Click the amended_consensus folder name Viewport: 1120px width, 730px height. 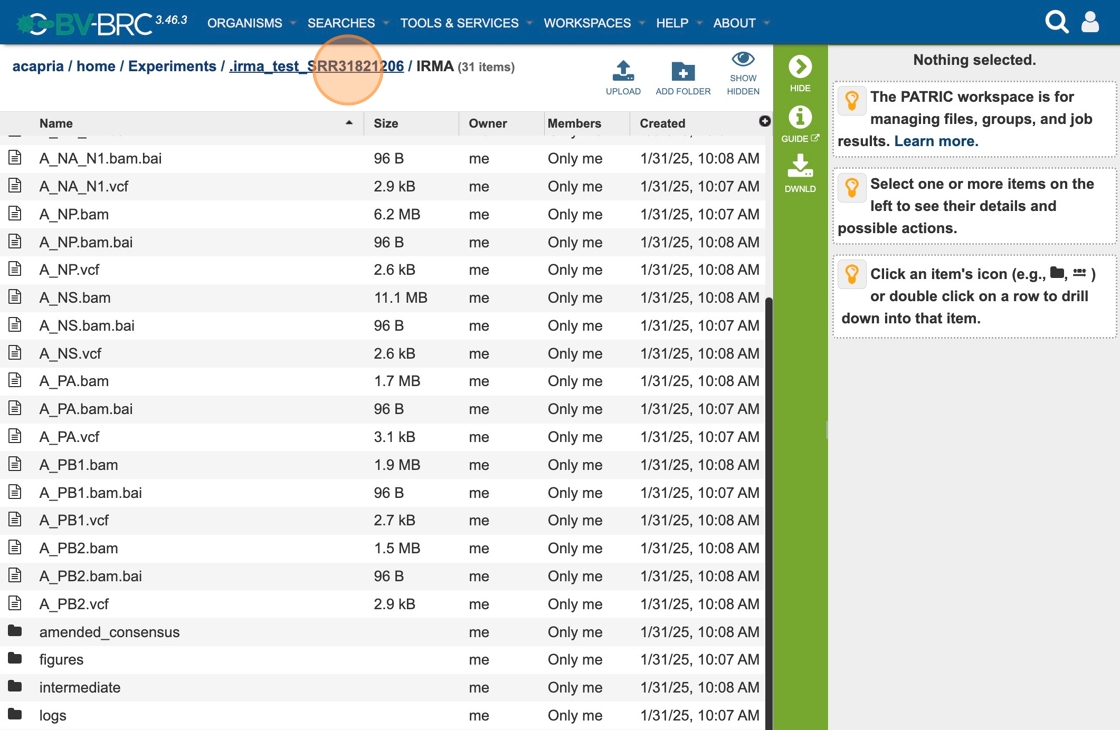coord(109,632)
